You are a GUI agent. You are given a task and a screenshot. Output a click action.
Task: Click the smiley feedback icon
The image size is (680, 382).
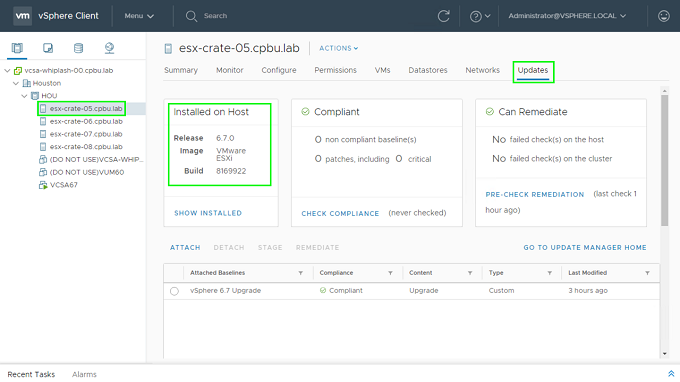click(x=664, y=16)
